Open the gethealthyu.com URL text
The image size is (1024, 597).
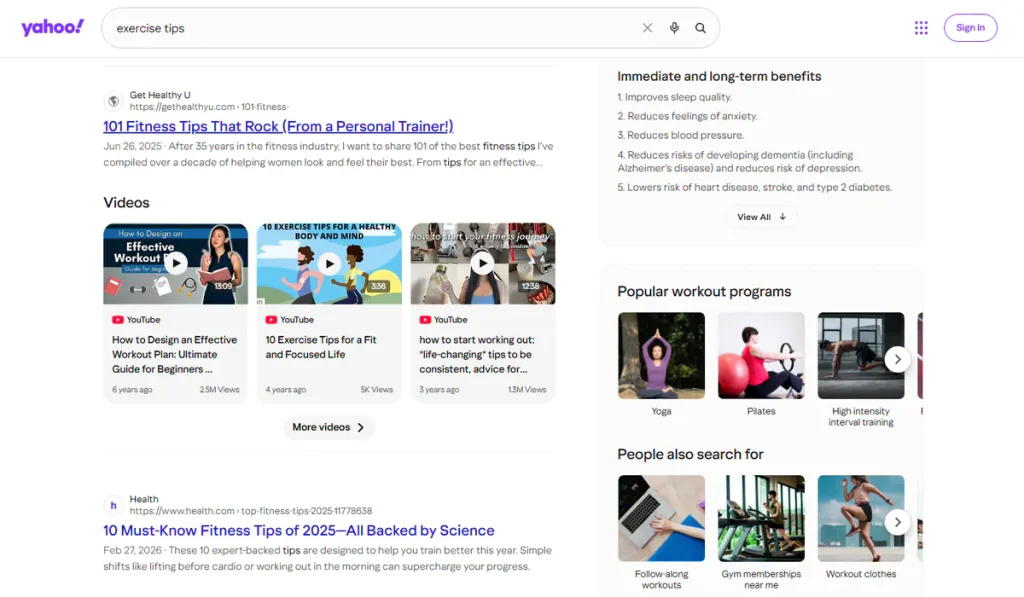(209, 106)
